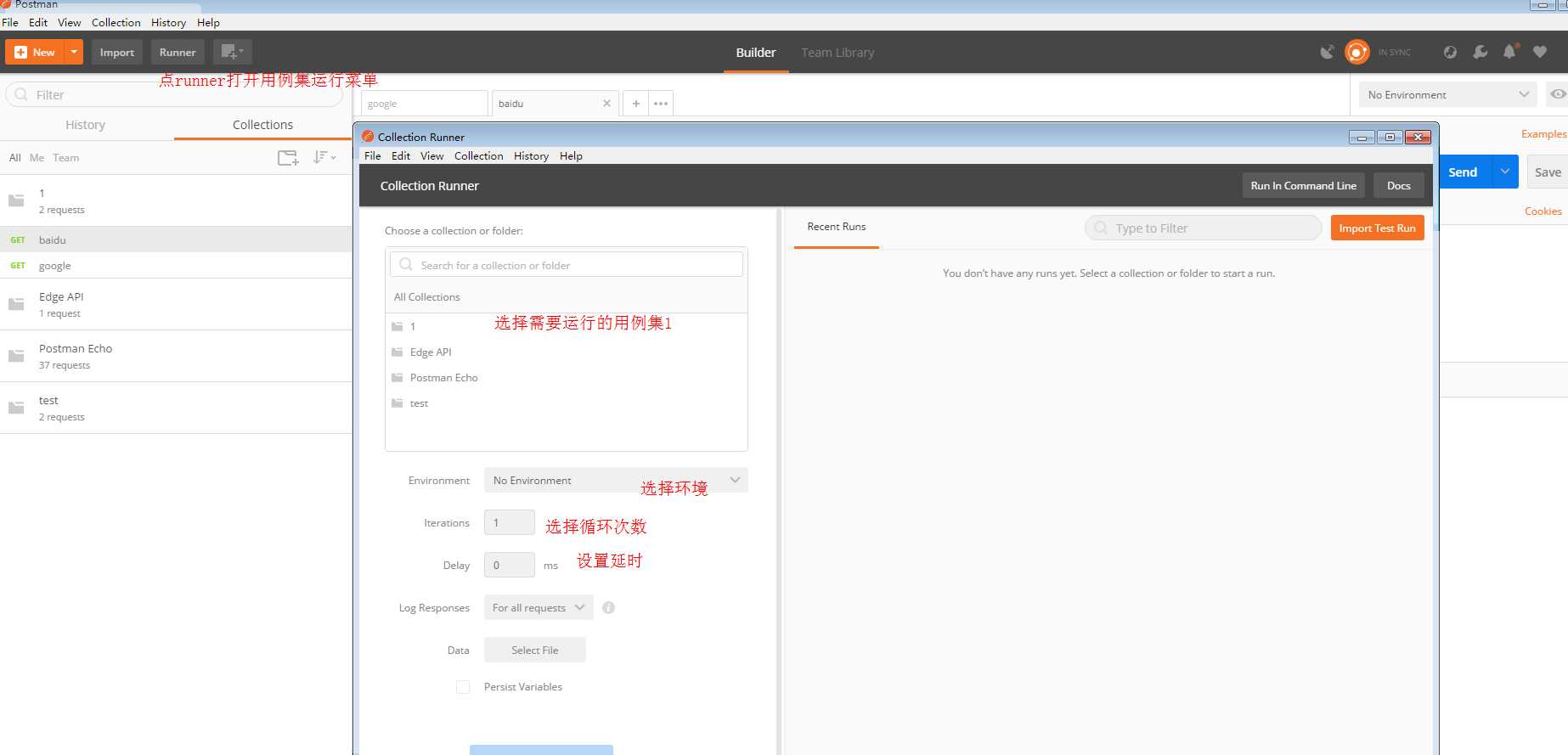Open the File menu in Collection Runner
The height and width of the screenshot is (755, 1568).
(372, 156)
